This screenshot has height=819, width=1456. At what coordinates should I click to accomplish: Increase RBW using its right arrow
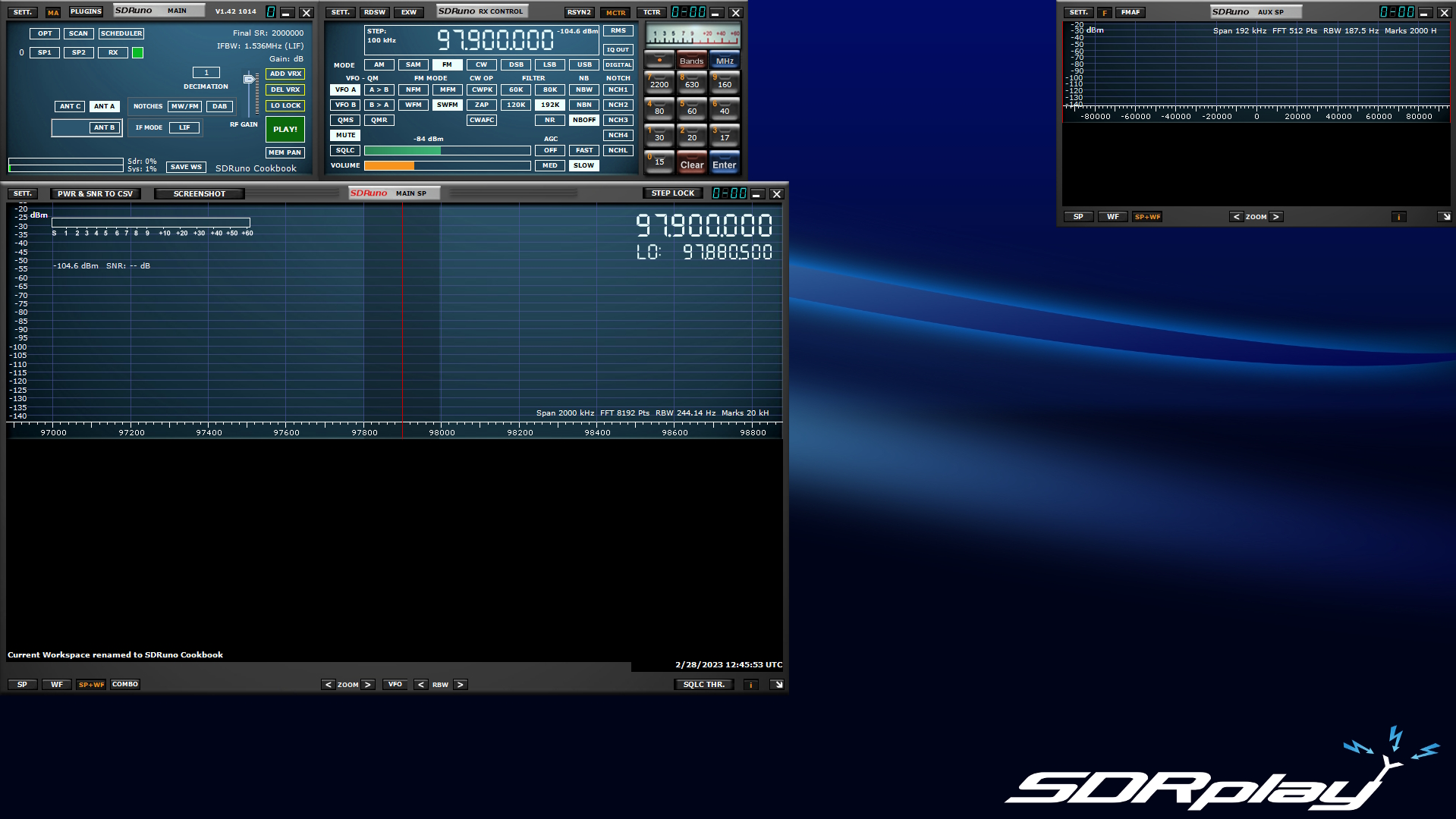(460, 684)
